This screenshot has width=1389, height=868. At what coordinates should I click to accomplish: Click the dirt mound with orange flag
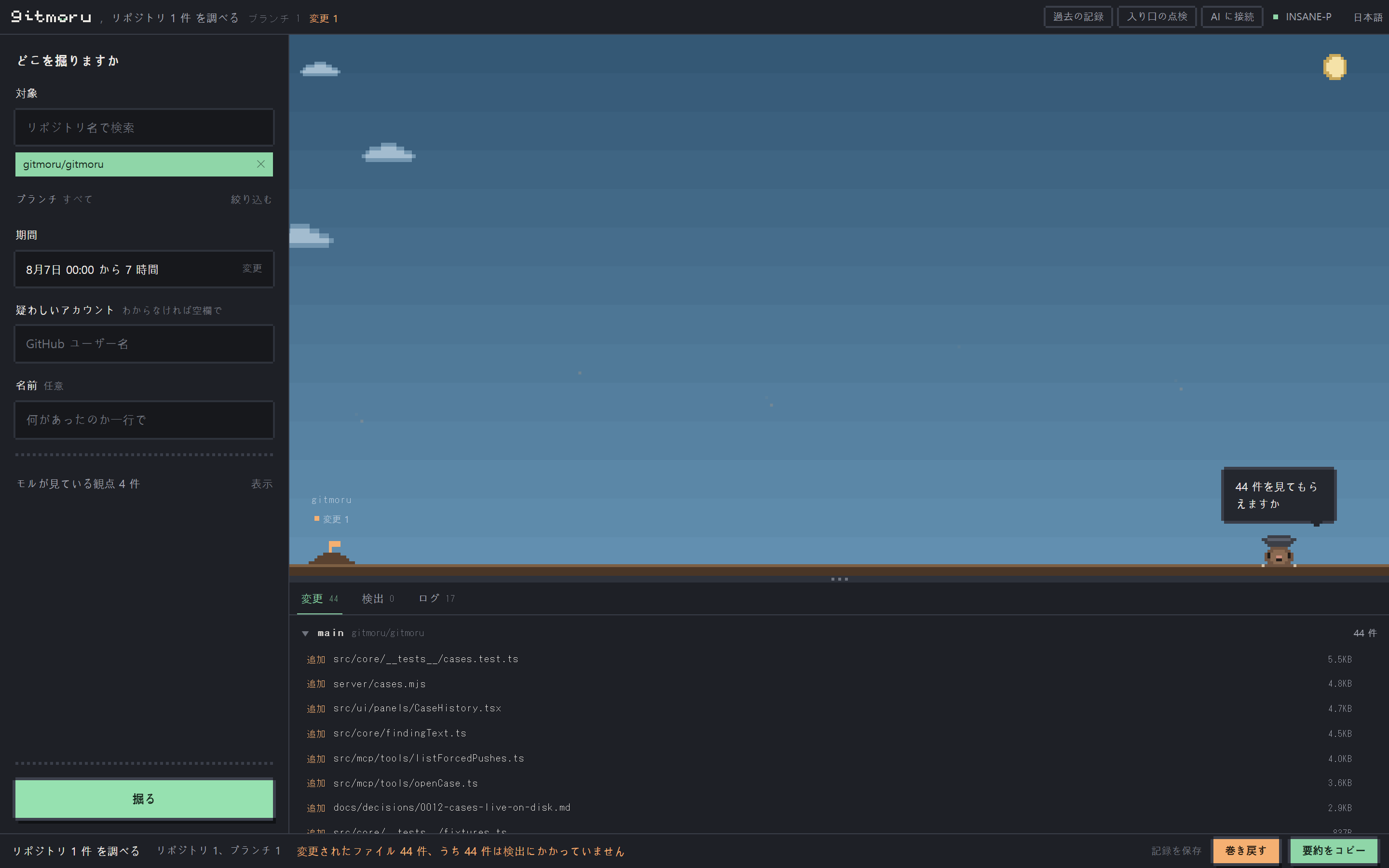click(332, 553)
